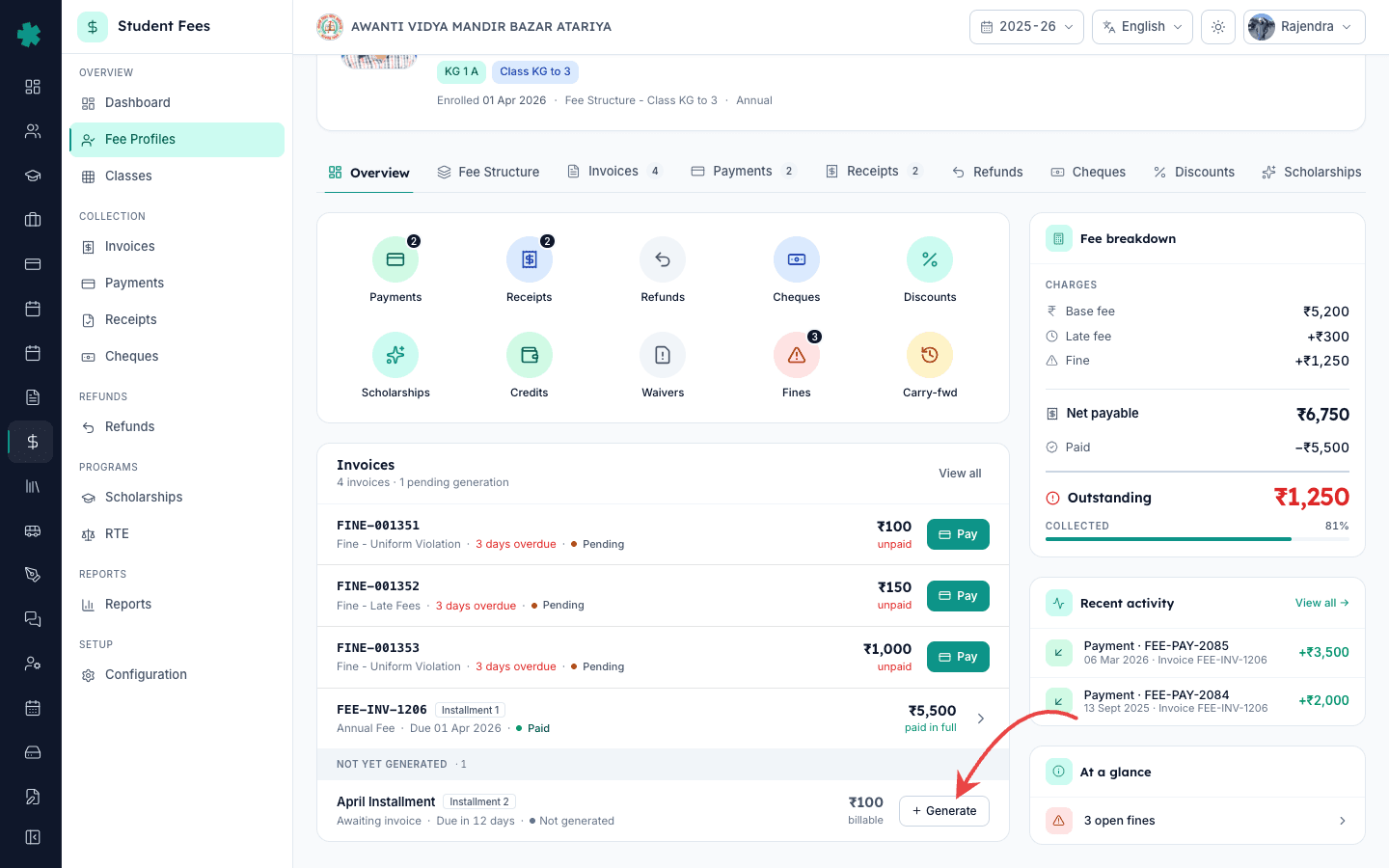Pay invoice FINE-001351

[958, 534]
